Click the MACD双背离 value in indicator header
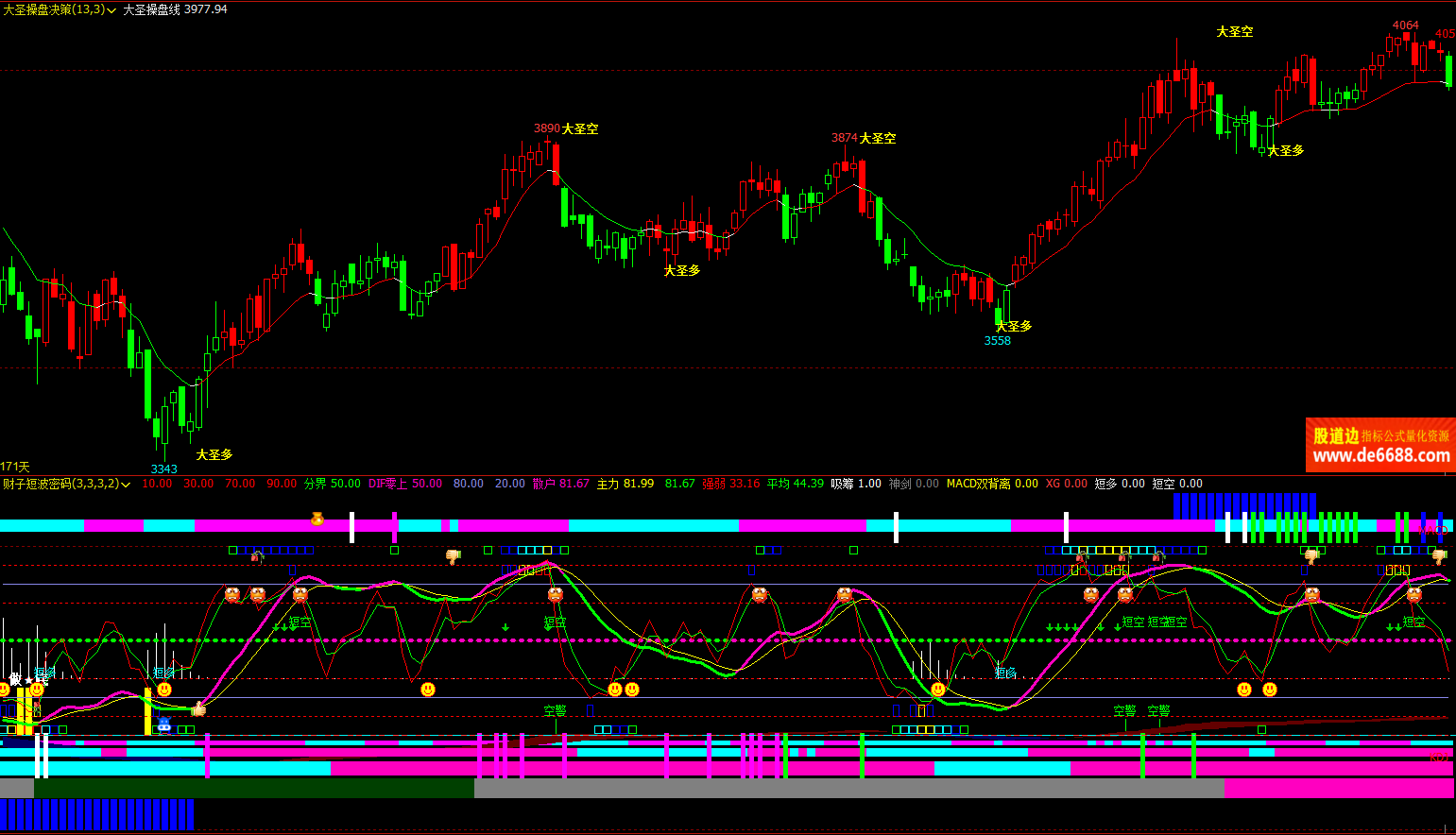This screenshot has width=1456, height=835. 991,484
